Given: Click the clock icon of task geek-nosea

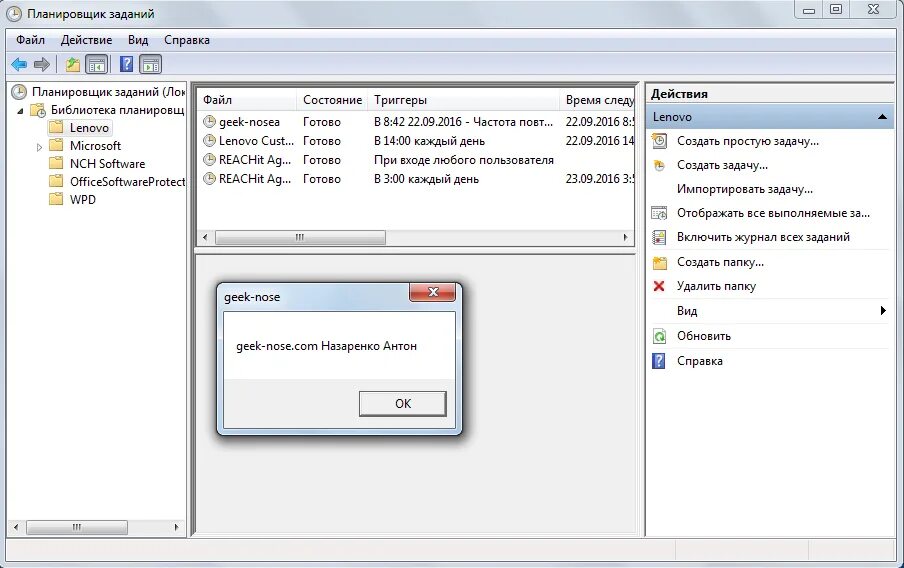Looking at the screenshot, I should (x=209, y=122).
